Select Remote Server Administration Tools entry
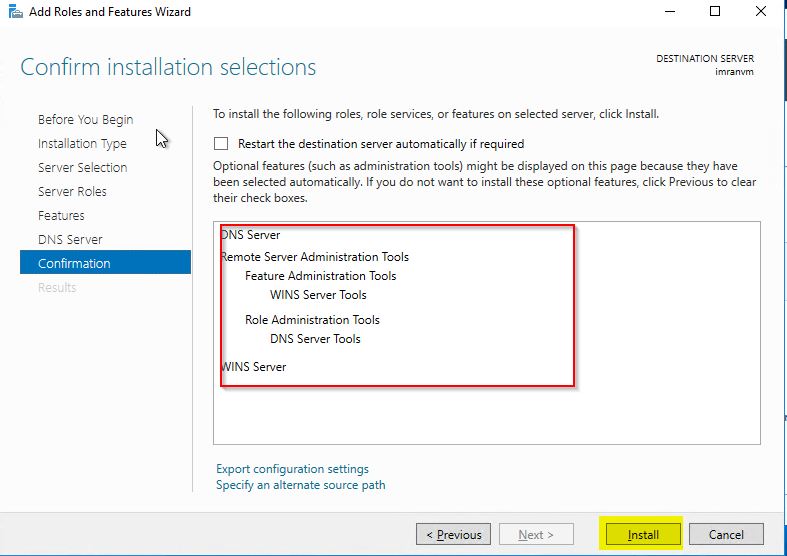The width and height of the screenshot is (787, 556). coord(314,257)
